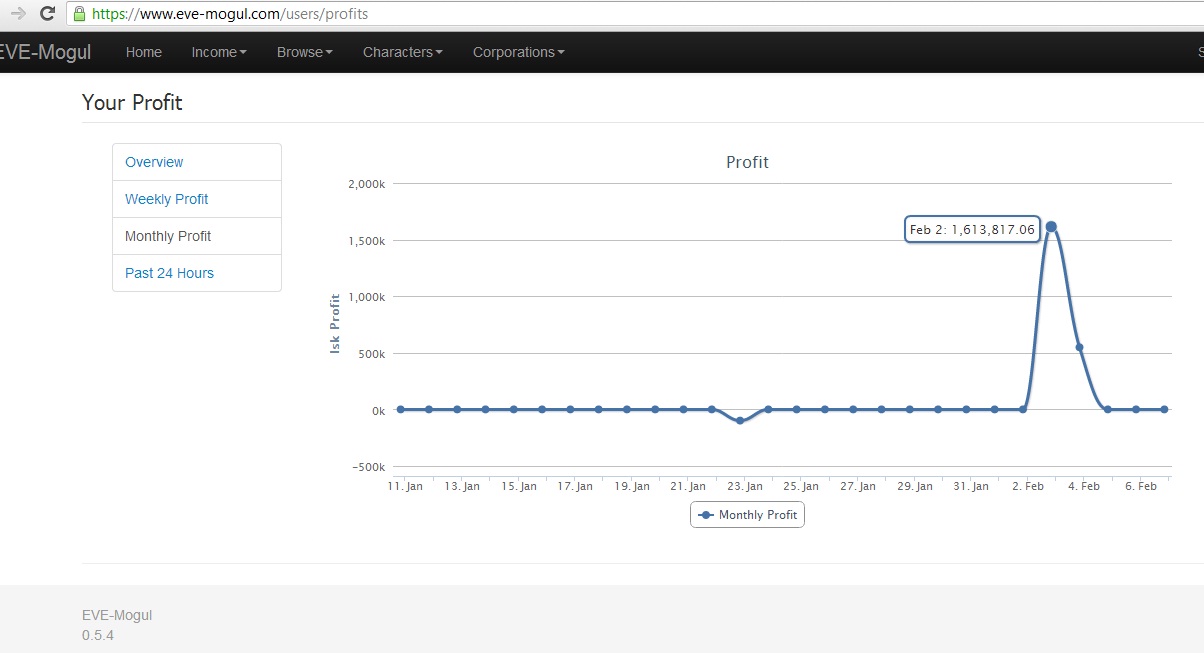Screen dimensions: 1204x653
Task: Open the Weekly Profit view
Action: (x=197, y=199)
